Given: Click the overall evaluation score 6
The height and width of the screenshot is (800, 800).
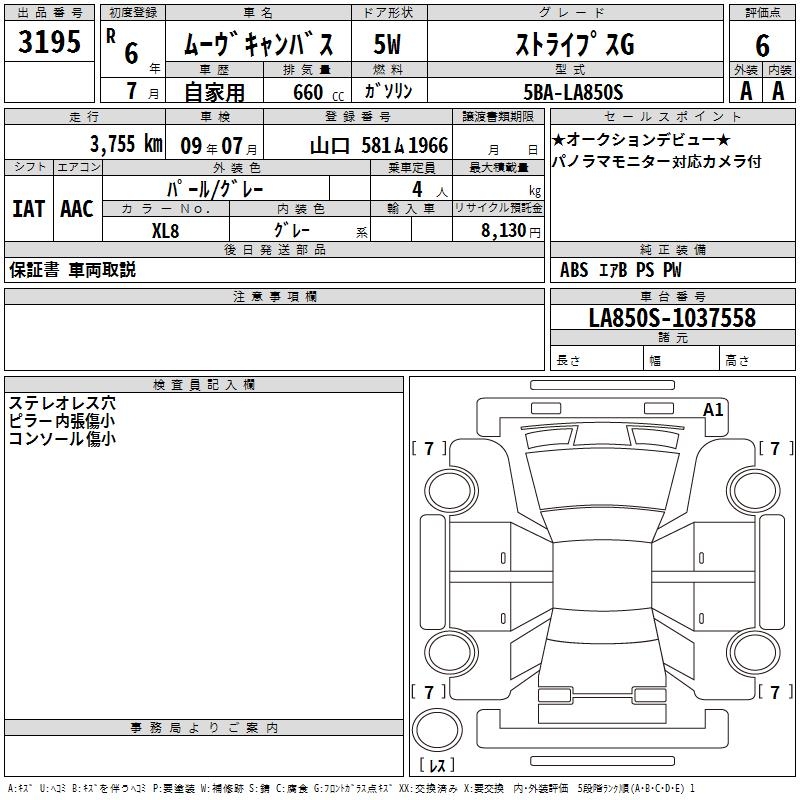Looking at the screenshot, I should (762, 45).
